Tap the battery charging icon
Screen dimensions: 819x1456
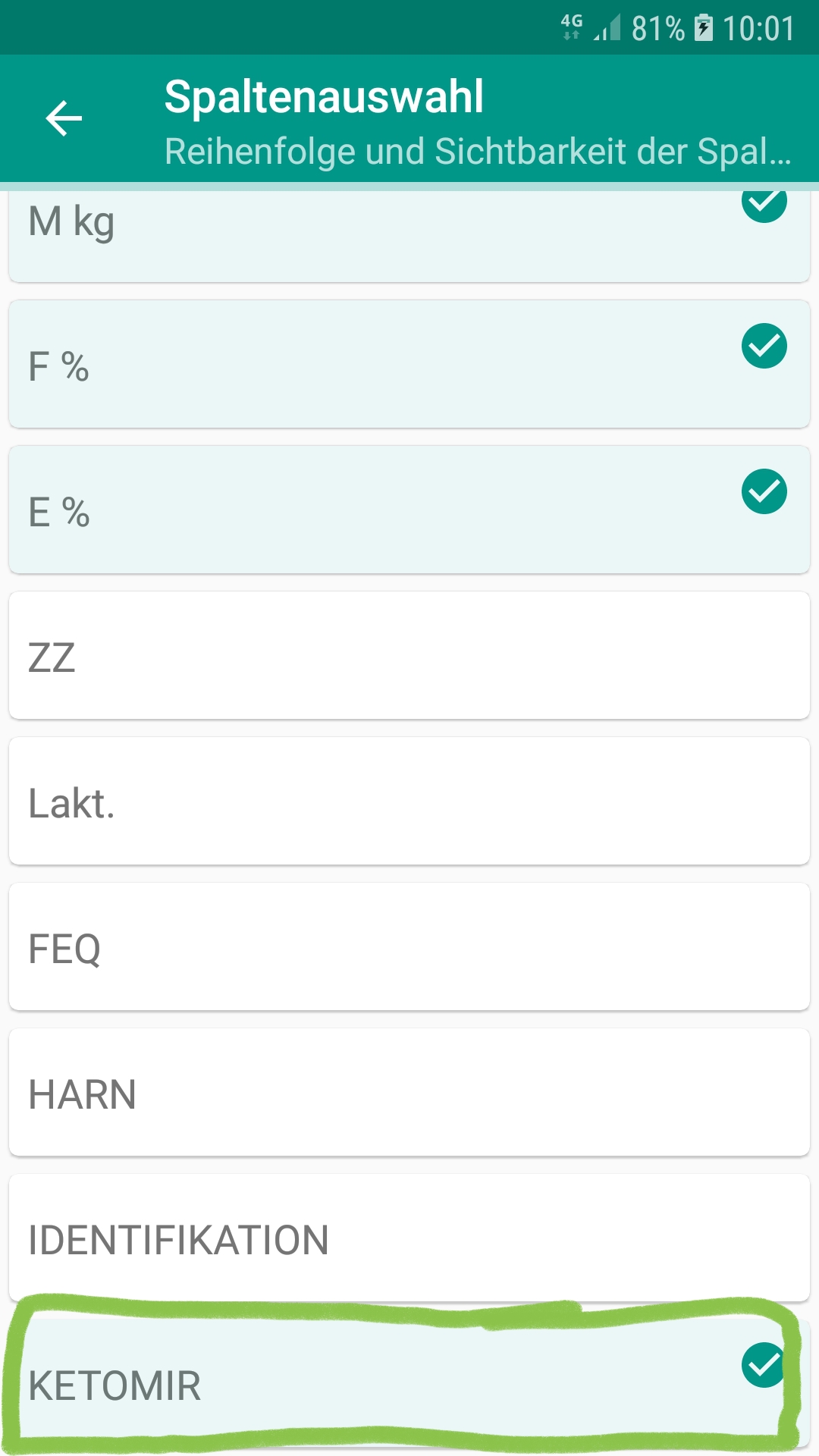click(x=704, y=28)
